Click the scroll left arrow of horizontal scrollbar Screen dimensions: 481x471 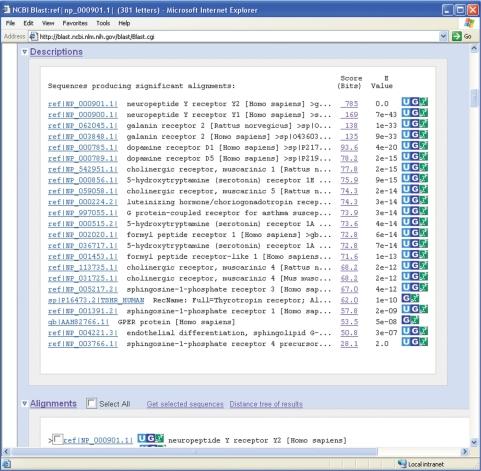(6, 452)
